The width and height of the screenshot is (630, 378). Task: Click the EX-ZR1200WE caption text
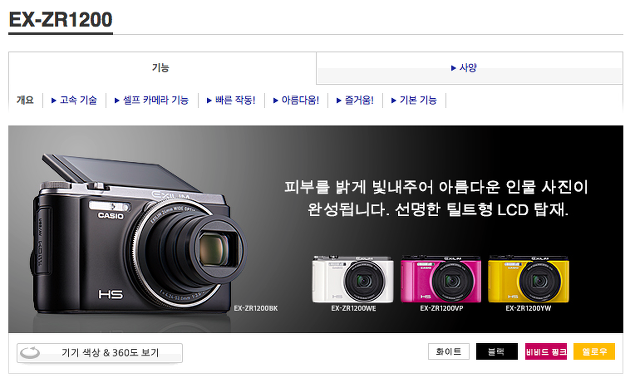coord(354,309)
